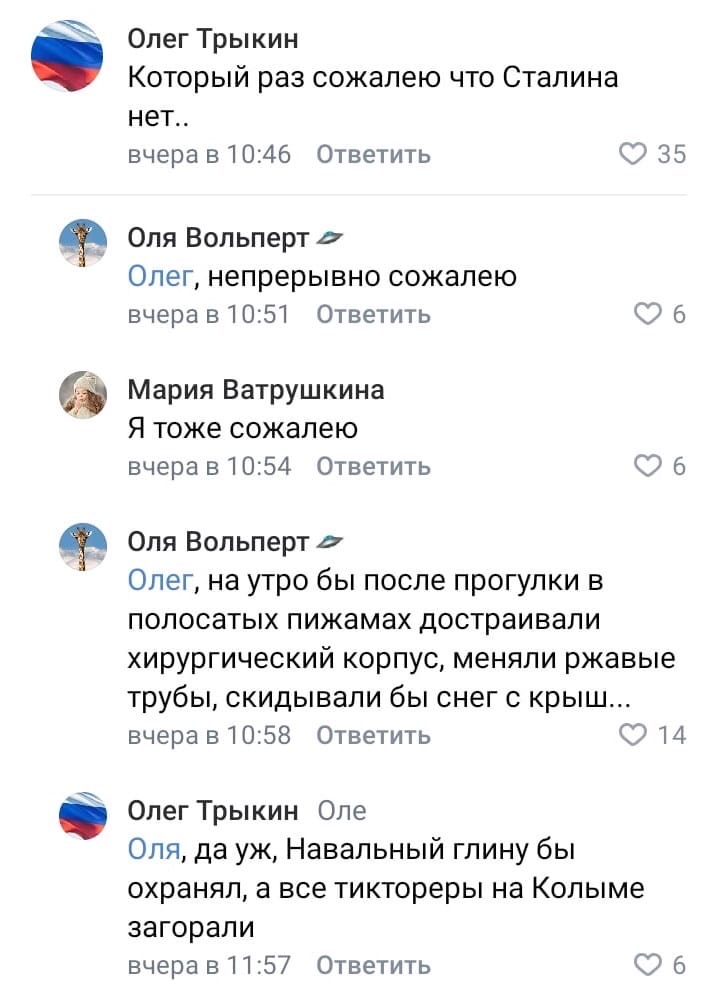718x987 pixels.
Task: Open the name Мария Ватрушкина
Action: (x=256, y=389)
